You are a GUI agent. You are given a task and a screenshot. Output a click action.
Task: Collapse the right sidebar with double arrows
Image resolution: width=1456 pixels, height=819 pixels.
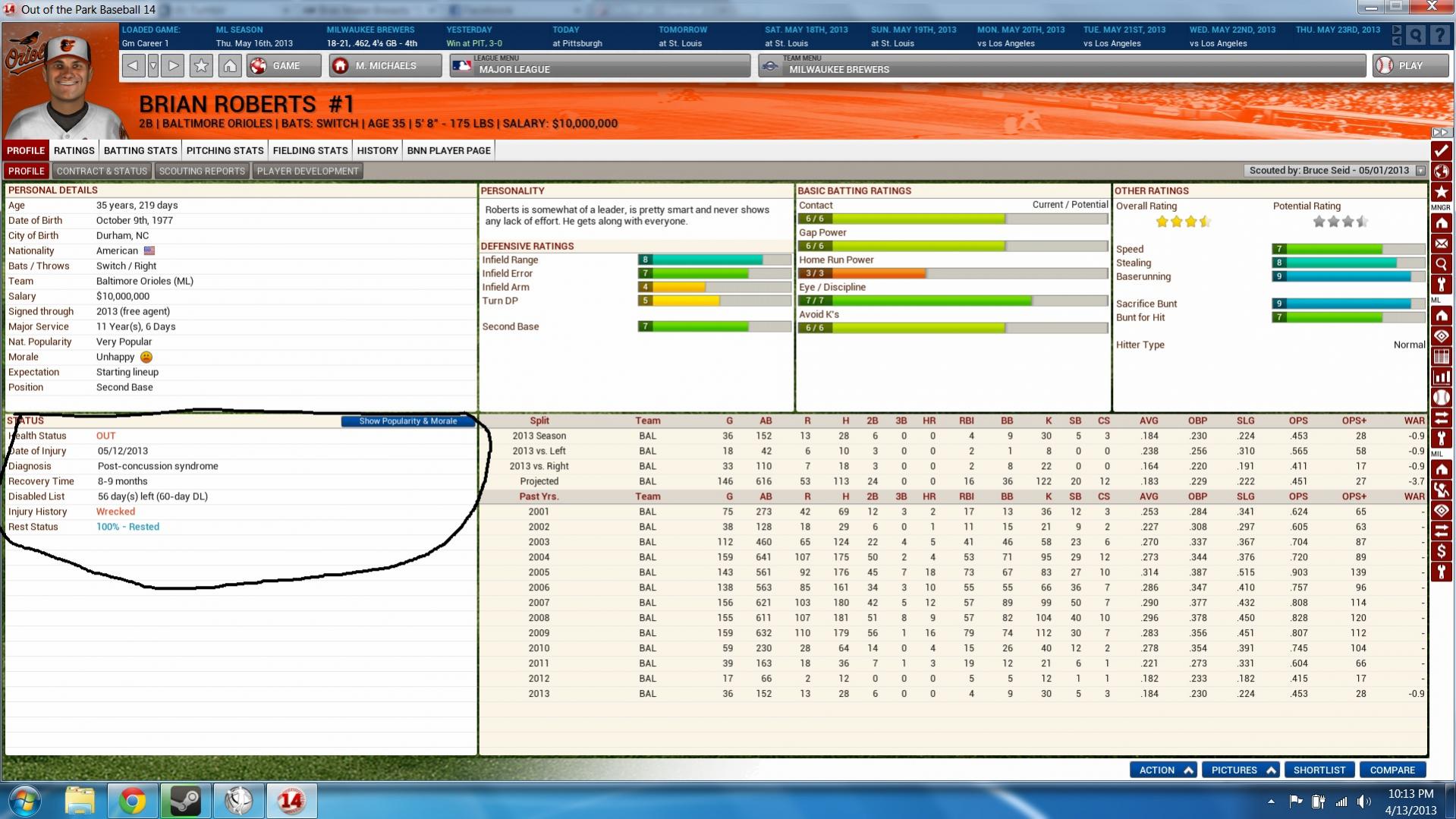[x=1441, y=133]
